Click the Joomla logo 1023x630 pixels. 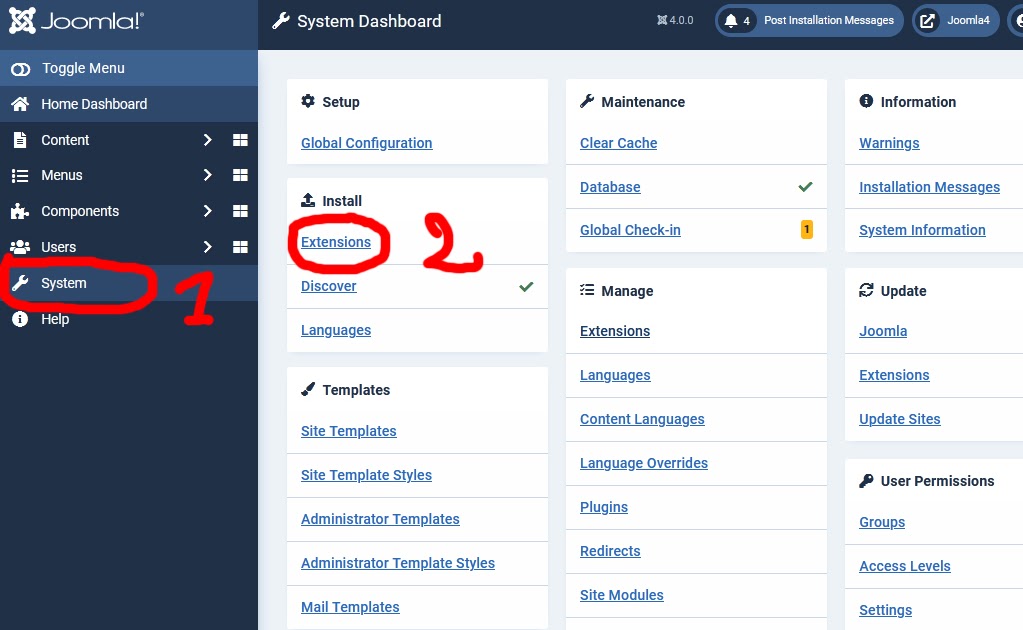(x=76, y=21)
